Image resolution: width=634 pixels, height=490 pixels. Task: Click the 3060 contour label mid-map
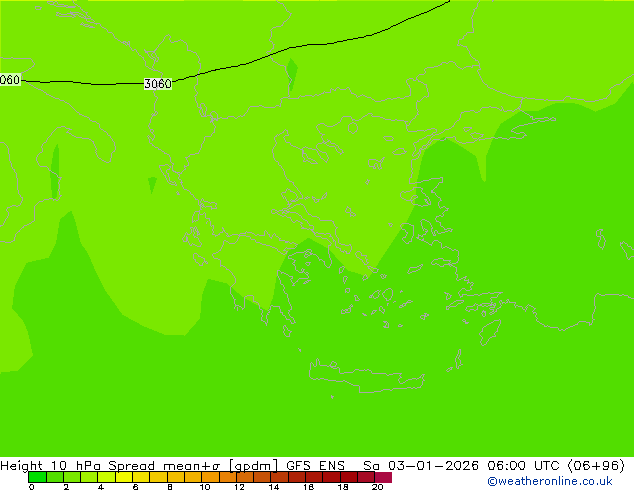tap(158, 84)
